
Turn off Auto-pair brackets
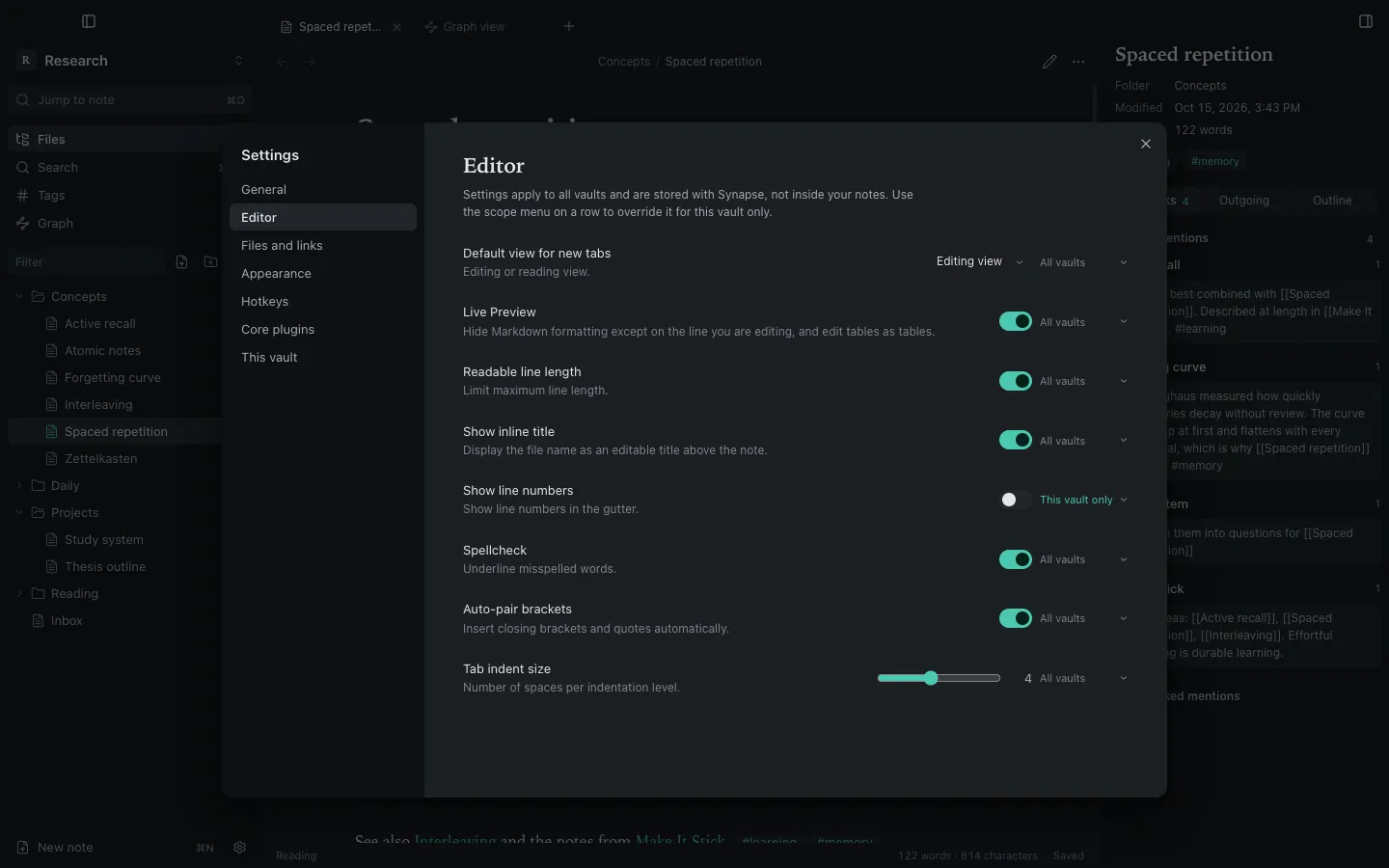pyautogui.click(x=1016, y=618)
